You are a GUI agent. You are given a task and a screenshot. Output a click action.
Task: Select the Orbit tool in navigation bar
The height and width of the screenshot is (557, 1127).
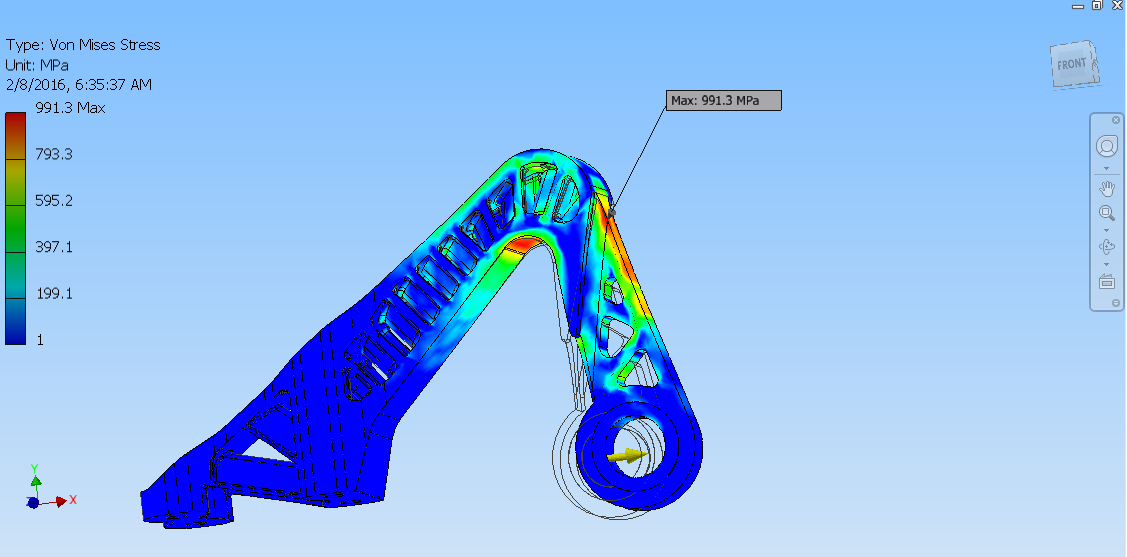(x=1107, y=247)
